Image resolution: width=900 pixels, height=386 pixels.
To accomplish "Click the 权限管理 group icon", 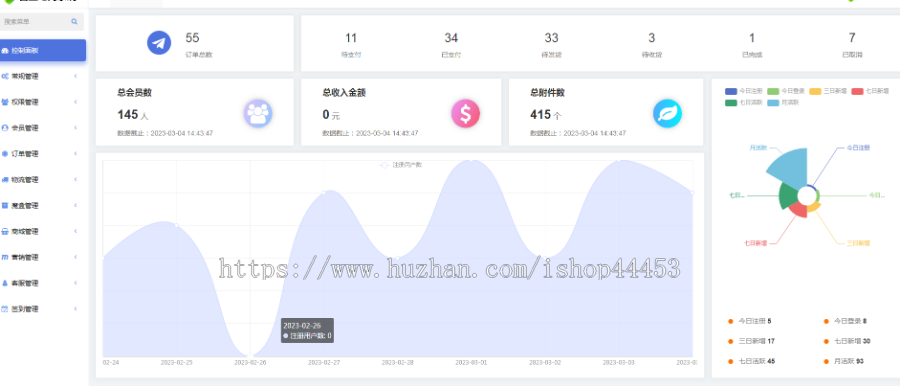I will pos(5,102).
